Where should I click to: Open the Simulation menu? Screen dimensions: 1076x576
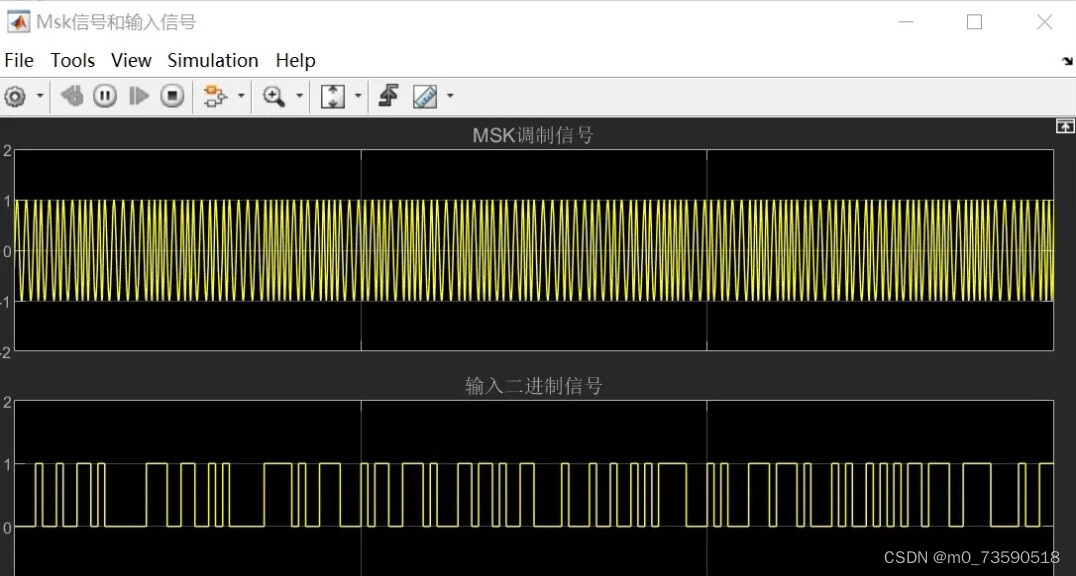coord(213,60)
